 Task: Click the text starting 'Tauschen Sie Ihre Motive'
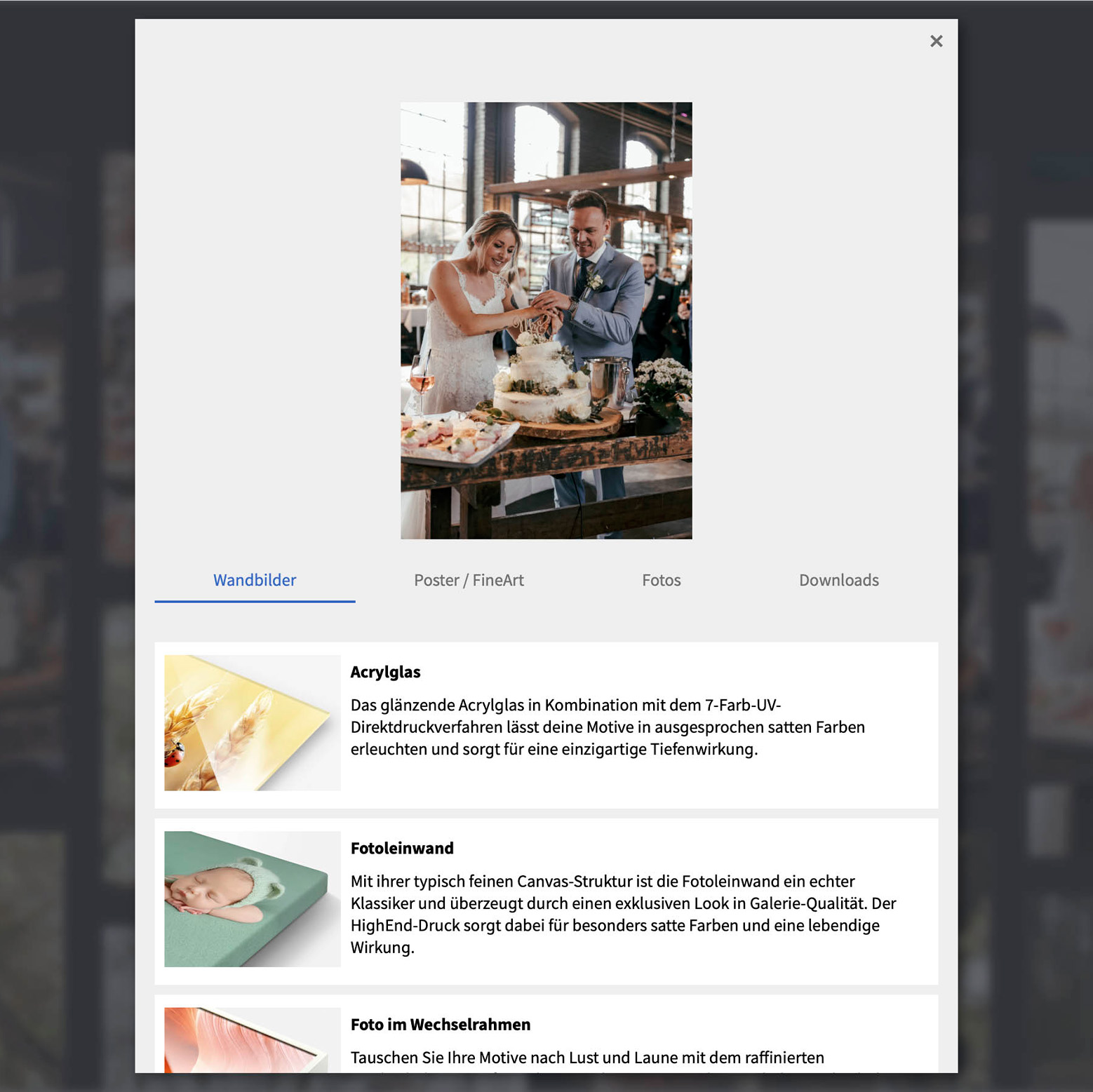click(x=587, y=1058)
